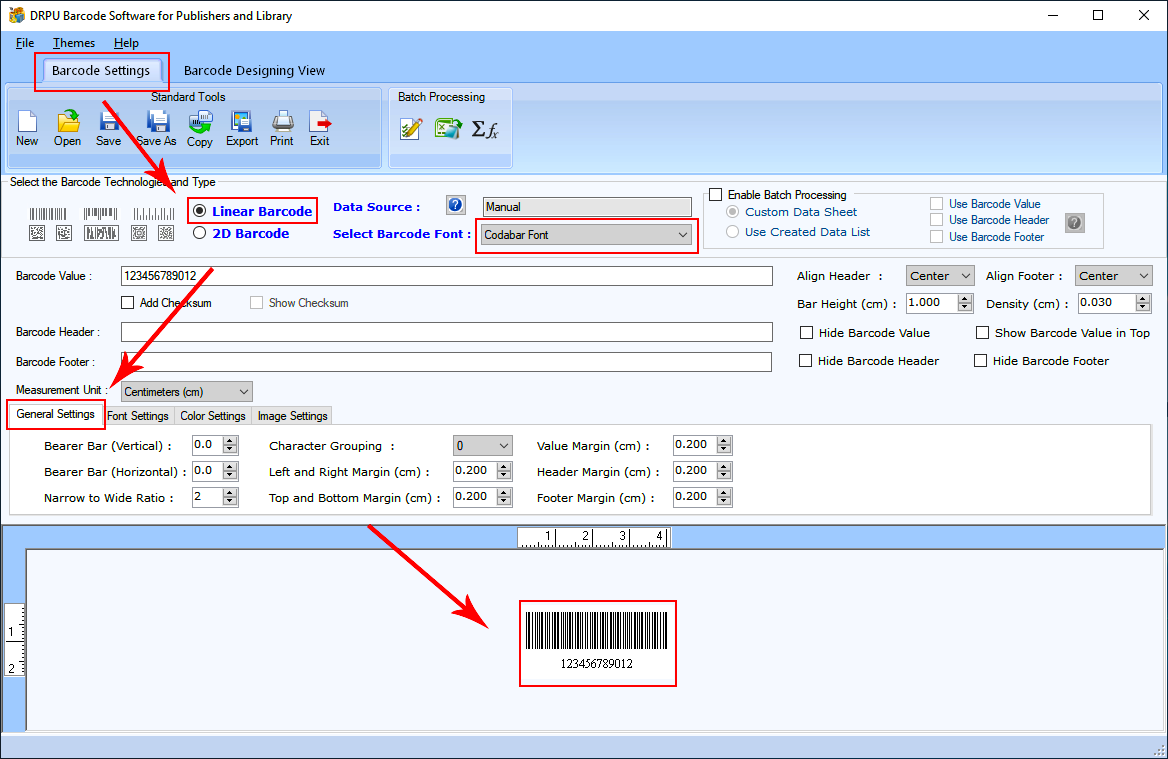Tick the Add Checksum checkbox
Viewport: 1168px width, 759px height.
point(127,302)
